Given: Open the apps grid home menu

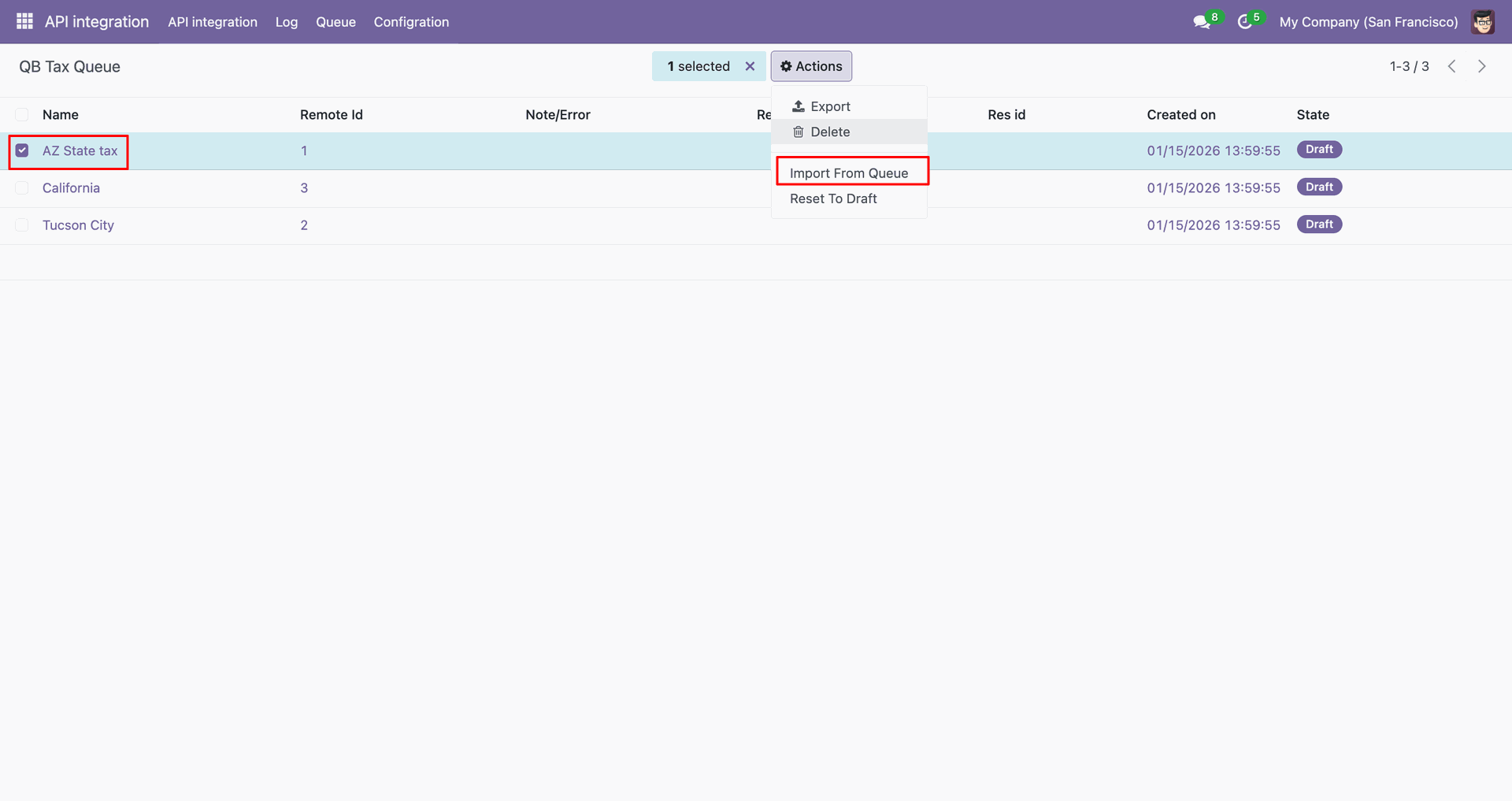Looking at the screenshot, I should [24, 21].
